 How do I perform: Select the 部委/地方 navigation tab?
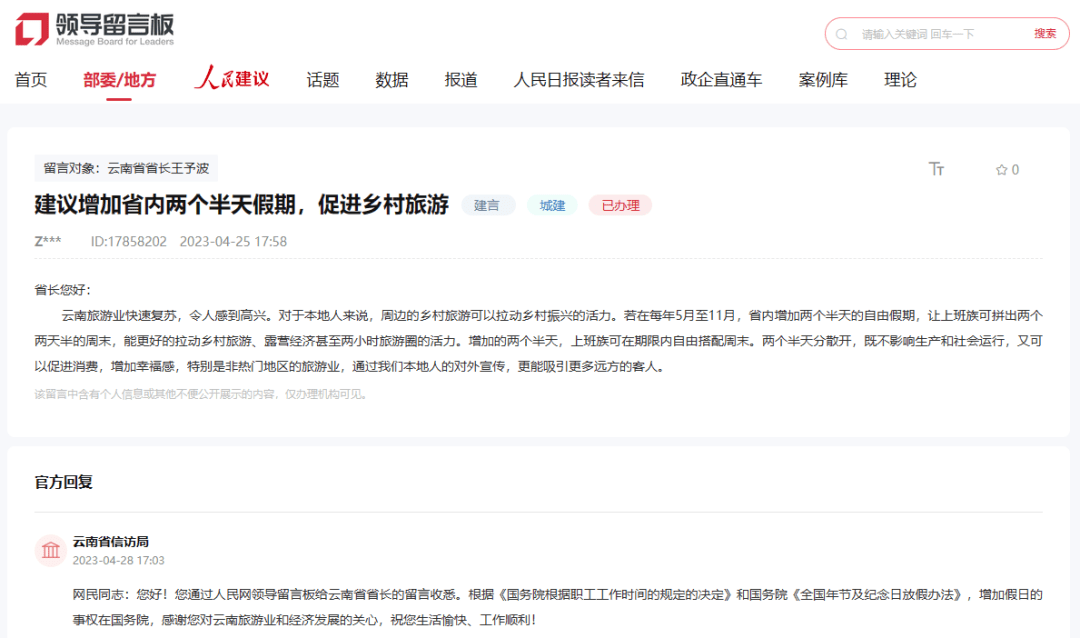coord(119,80)
